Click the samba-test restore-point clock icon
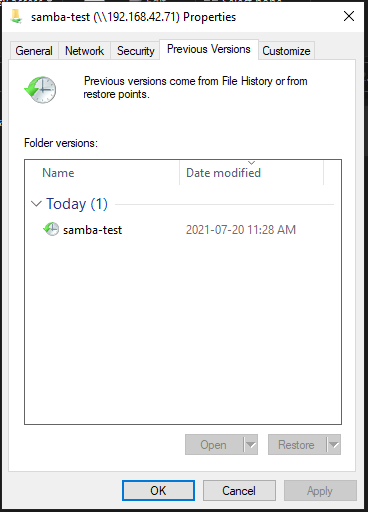 click(x=51, y=229)
